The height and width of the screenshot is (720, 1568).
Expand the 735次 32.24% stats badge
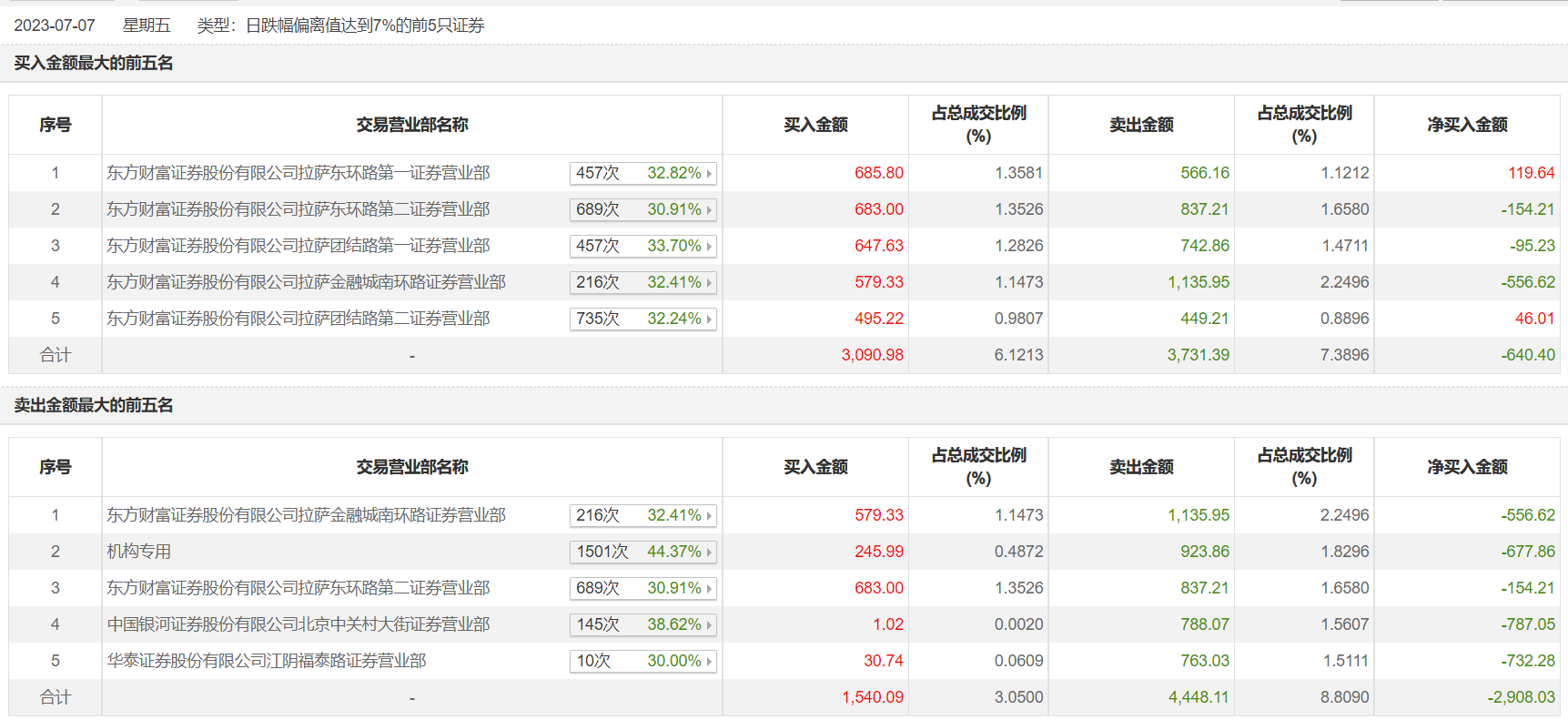642,319
